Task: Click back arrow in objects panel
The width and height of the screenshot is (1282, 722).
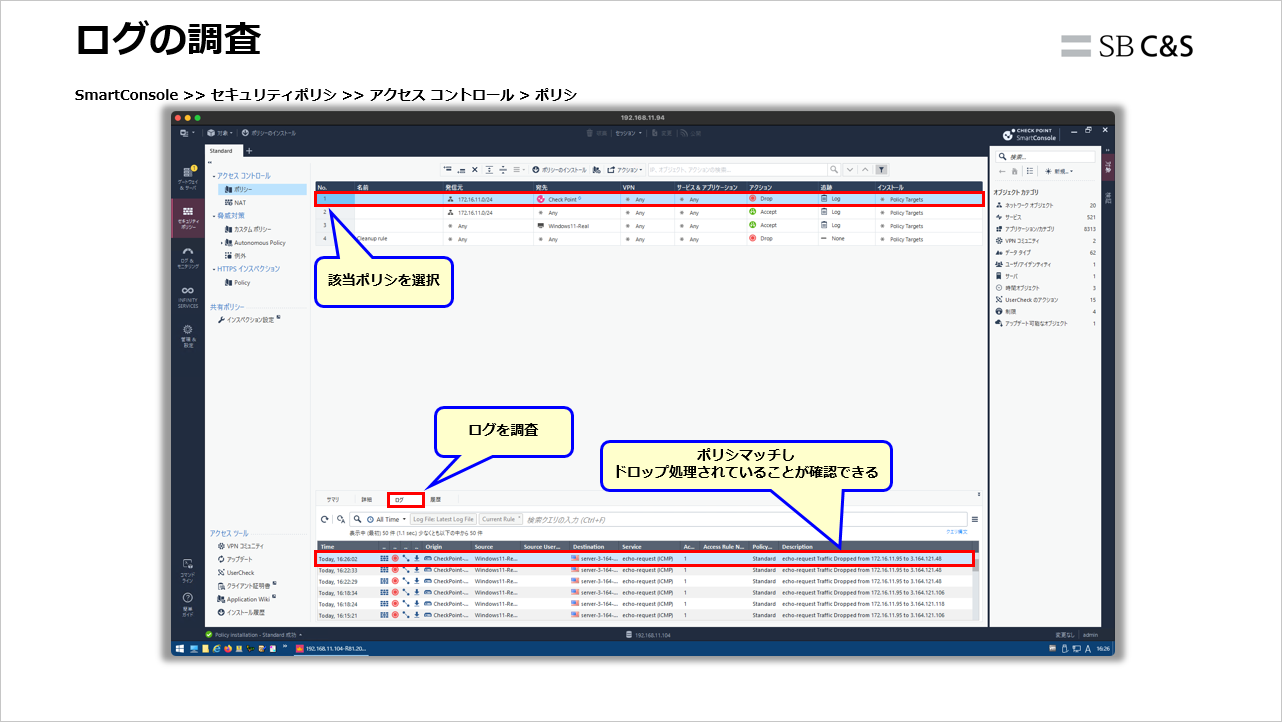Action: click(x=1003, y=171)
